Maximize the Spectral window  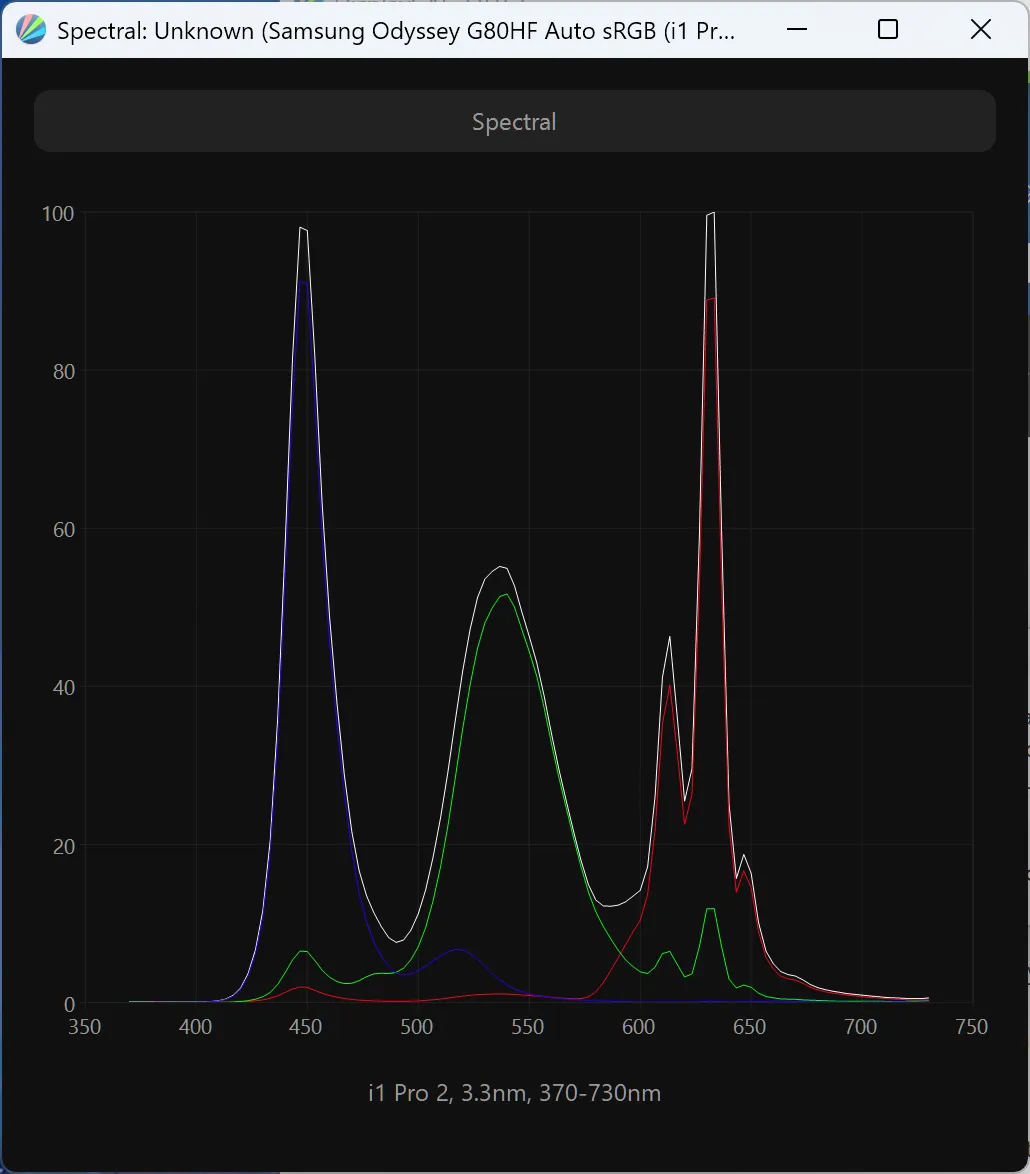888,29
